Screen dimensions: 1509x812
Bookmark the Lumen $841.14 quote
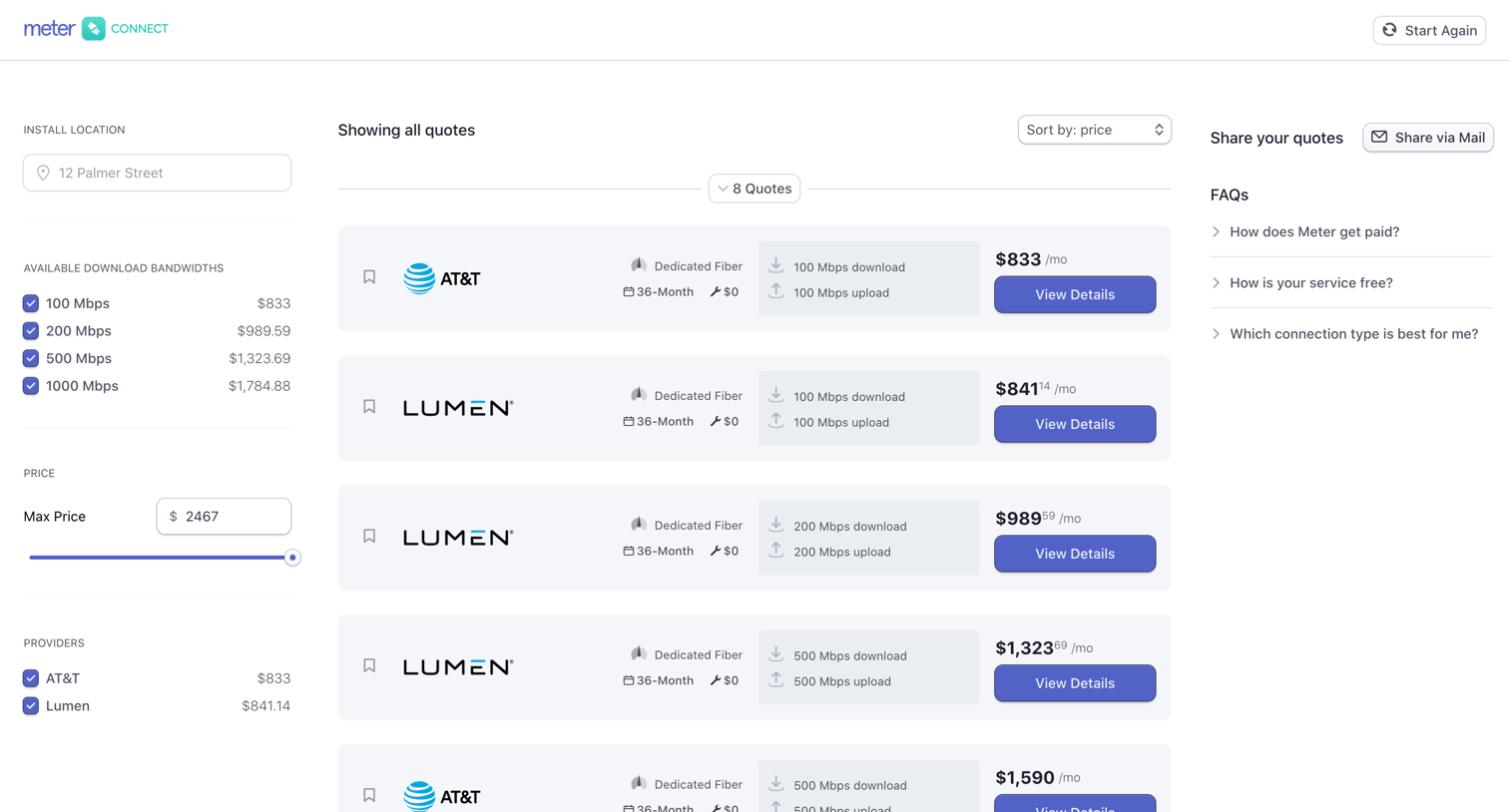(x=369, y=407)
